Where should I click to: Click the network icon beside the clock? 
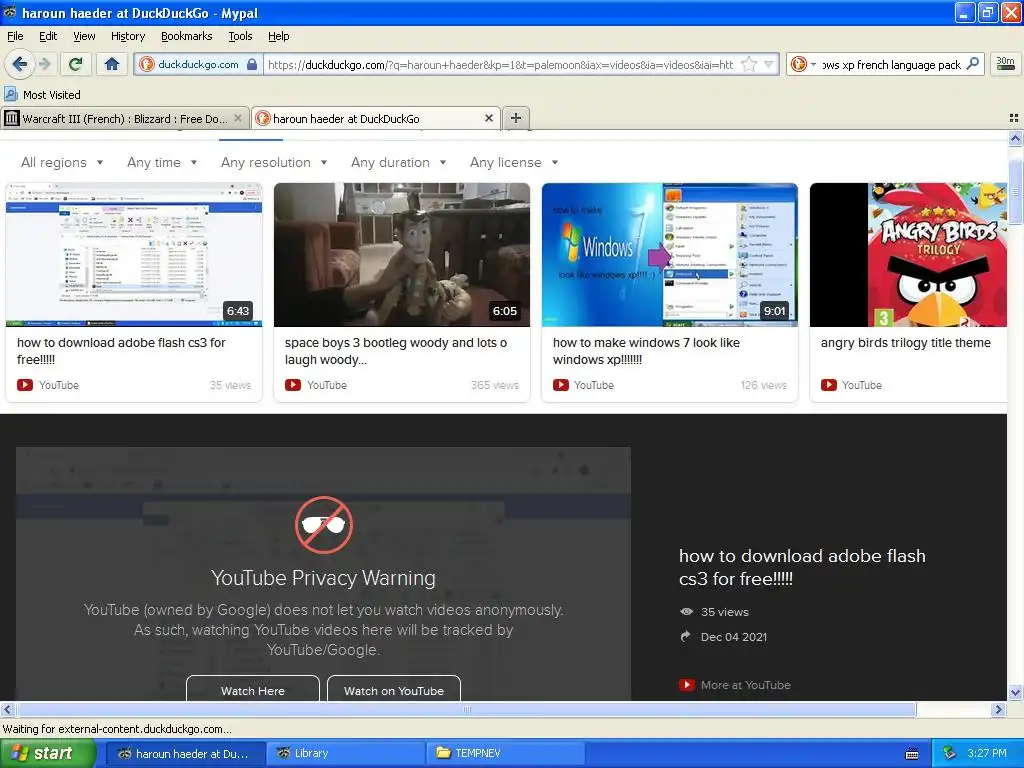(x=949, y=753)
